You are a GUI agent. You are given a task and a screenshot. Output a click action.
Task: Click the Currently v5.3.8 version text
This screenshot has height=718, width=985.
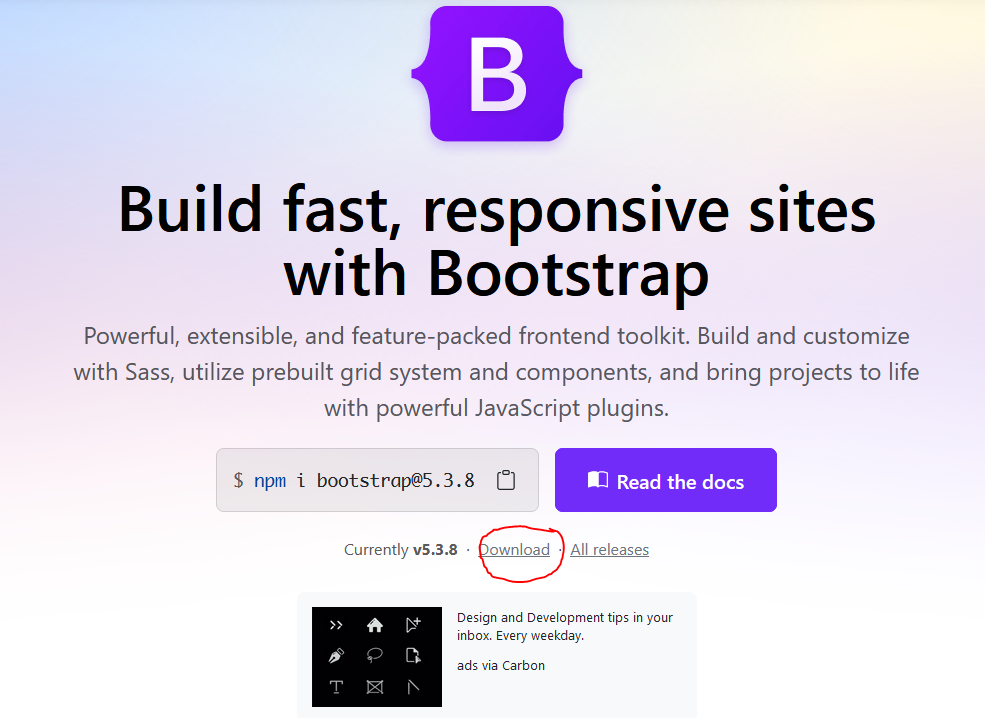400,550
